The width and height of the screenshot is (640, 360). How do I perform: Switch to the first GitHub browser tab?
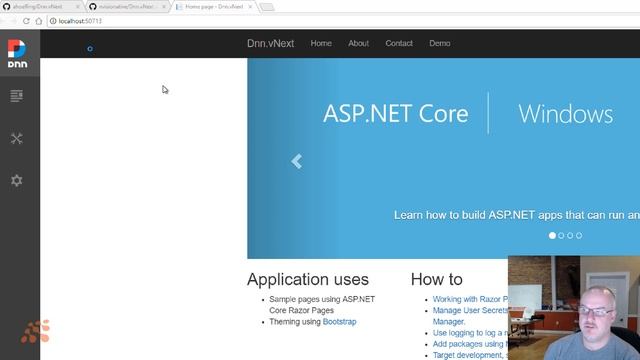41,7
